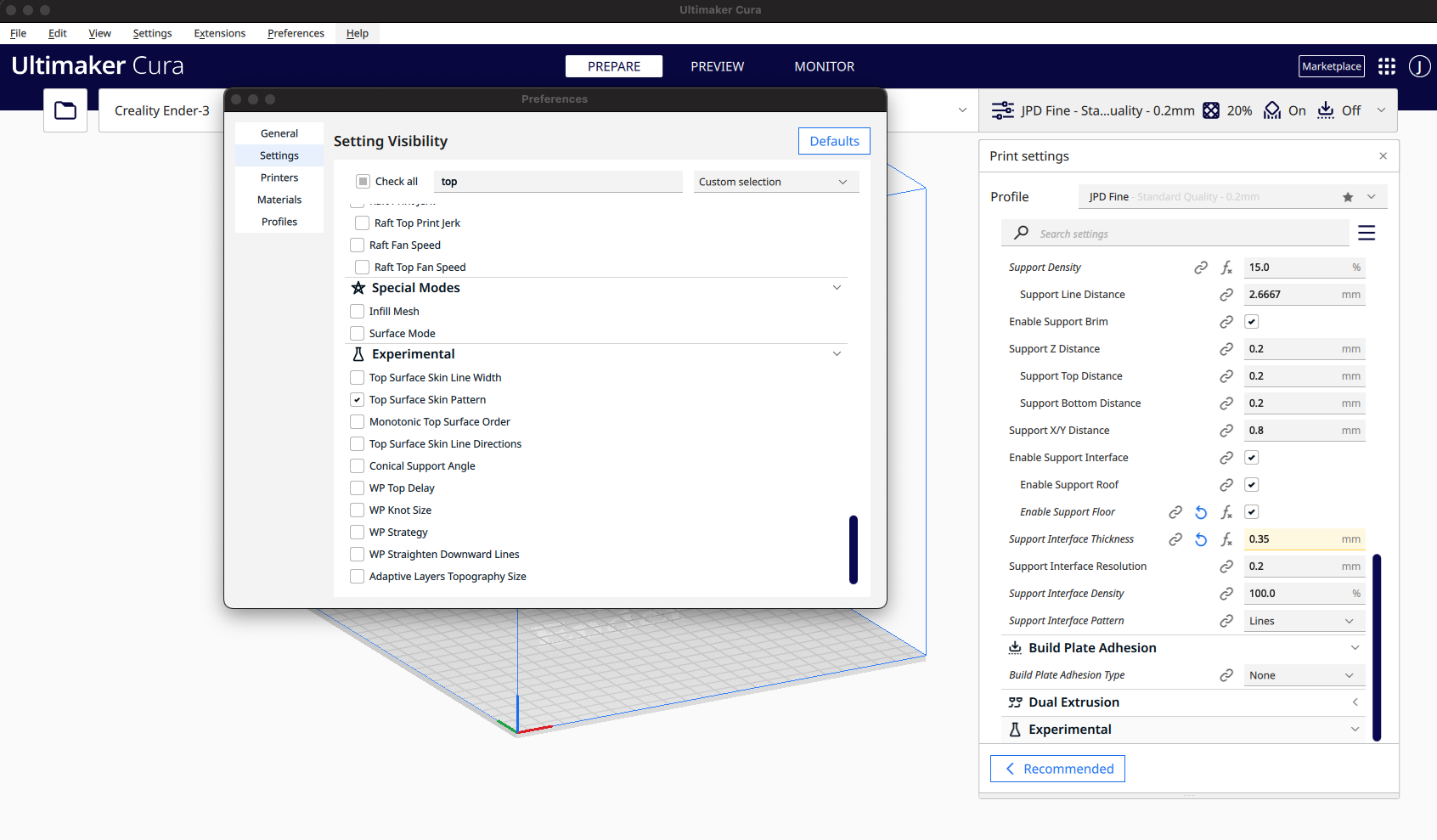Click link icon for Support Interface Pattern

(x=1226, y=621)
